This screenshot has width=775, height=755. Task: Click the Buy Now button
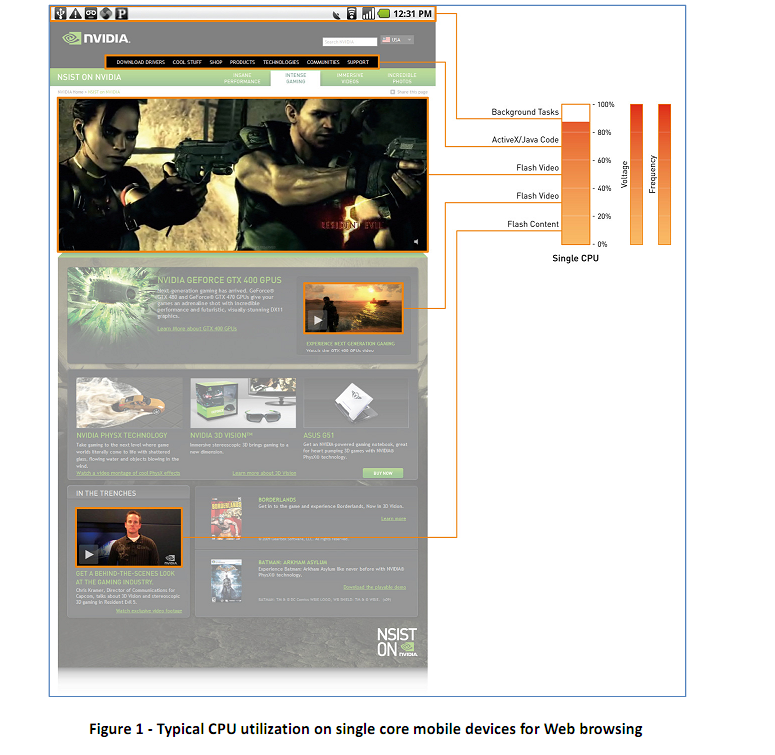pos(383,473)
